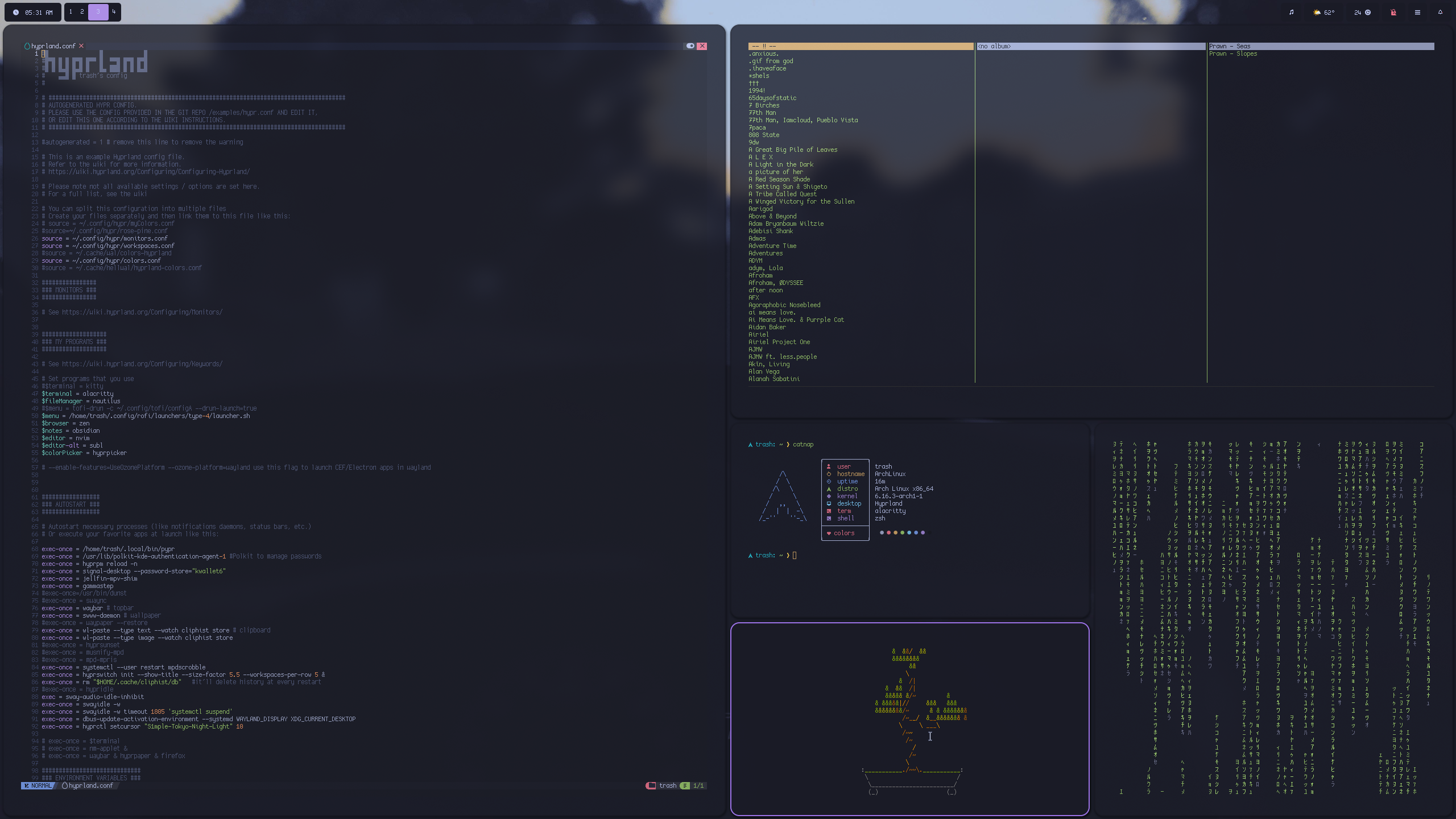The image size is (1456, 819).
Task: Click the NORMAL mode indicator in statusline
Action: coord(39,785)
